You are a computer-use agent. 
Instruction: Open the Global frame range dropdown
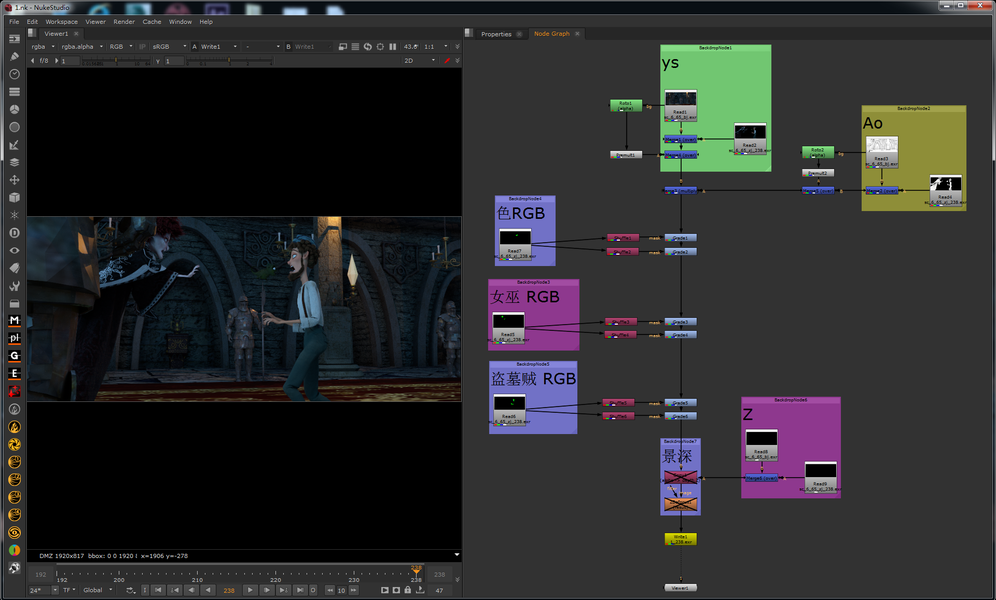[x=98, y=590]
